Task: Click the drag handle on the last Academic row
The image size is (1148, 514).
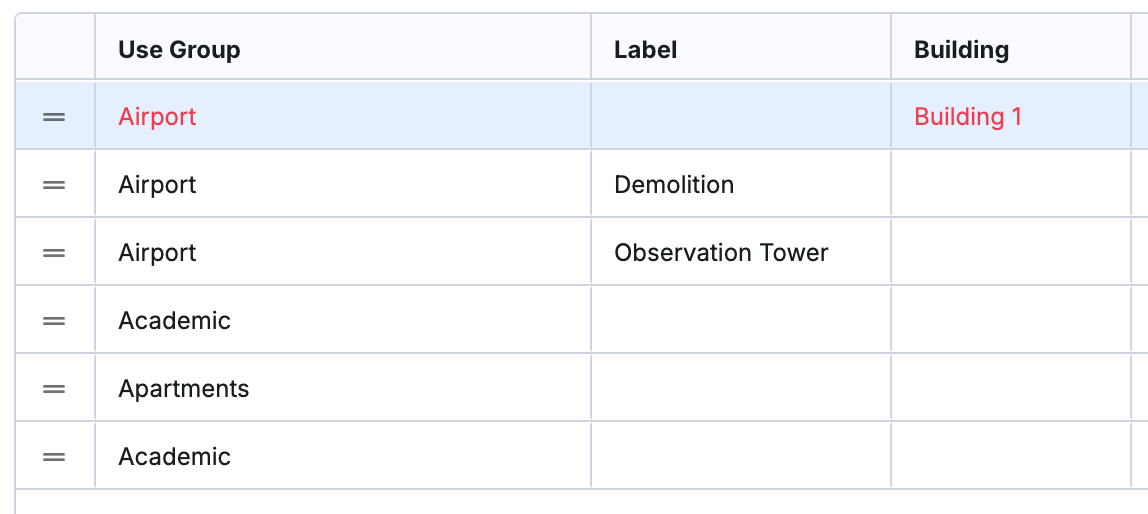Action: pyautogui.click(x=54, y=457)
